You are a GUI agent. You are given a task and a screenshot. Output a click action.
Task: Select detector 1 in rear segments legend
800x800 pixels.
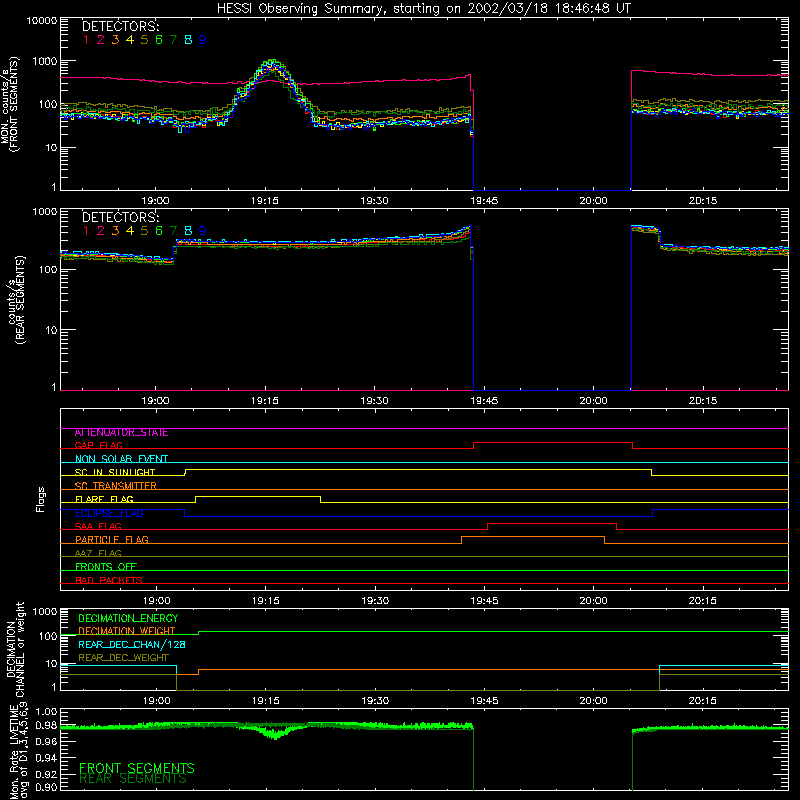[x=86, y=231]
